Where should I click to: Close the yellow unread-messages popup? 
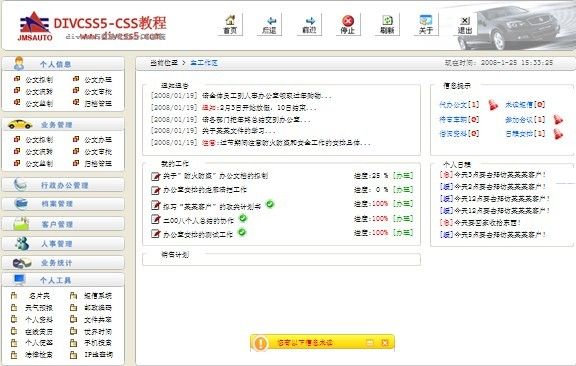click(385, 343)
